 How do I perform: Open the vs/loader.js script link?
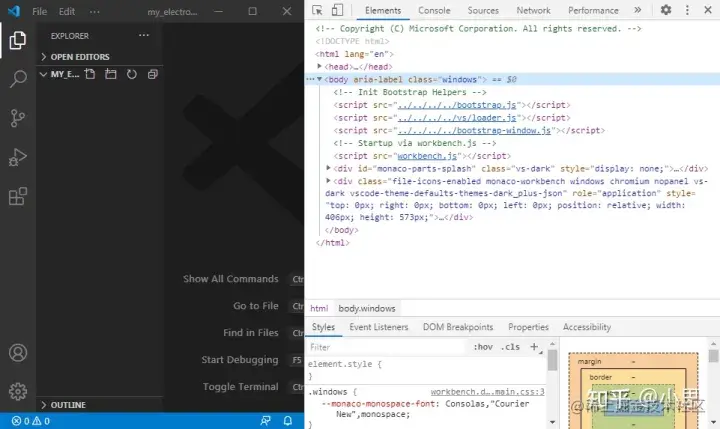tap(457, 118)
